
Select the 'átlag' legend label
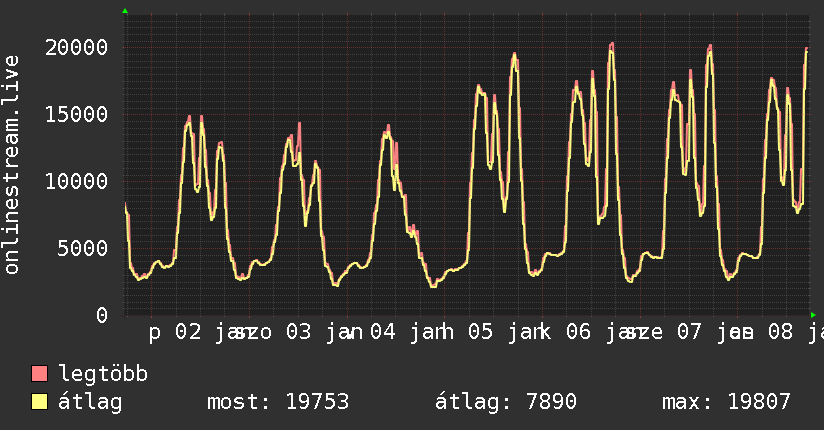(x=90, y=402)
